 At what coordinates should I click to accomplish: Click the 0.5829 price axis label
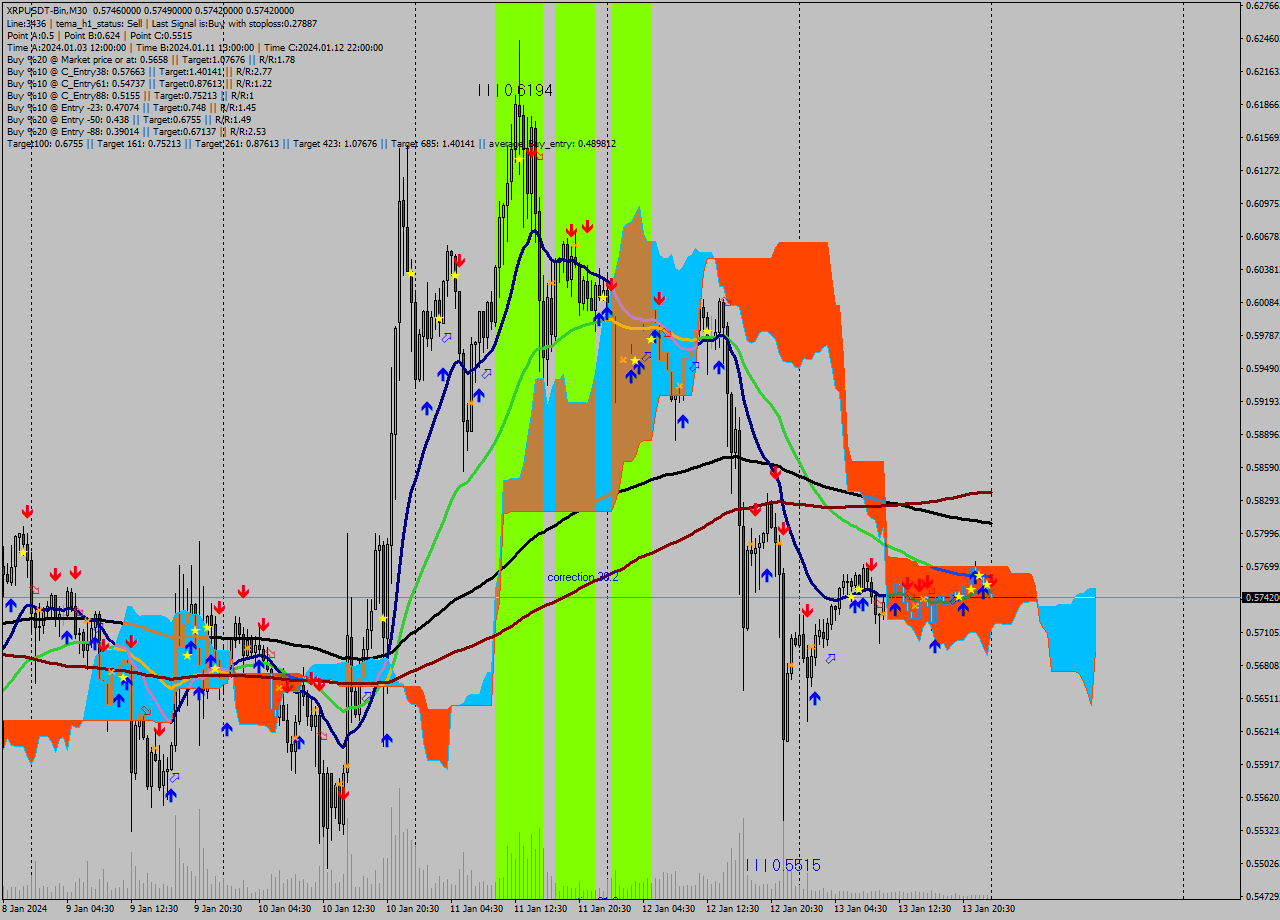pos(1262,500)
